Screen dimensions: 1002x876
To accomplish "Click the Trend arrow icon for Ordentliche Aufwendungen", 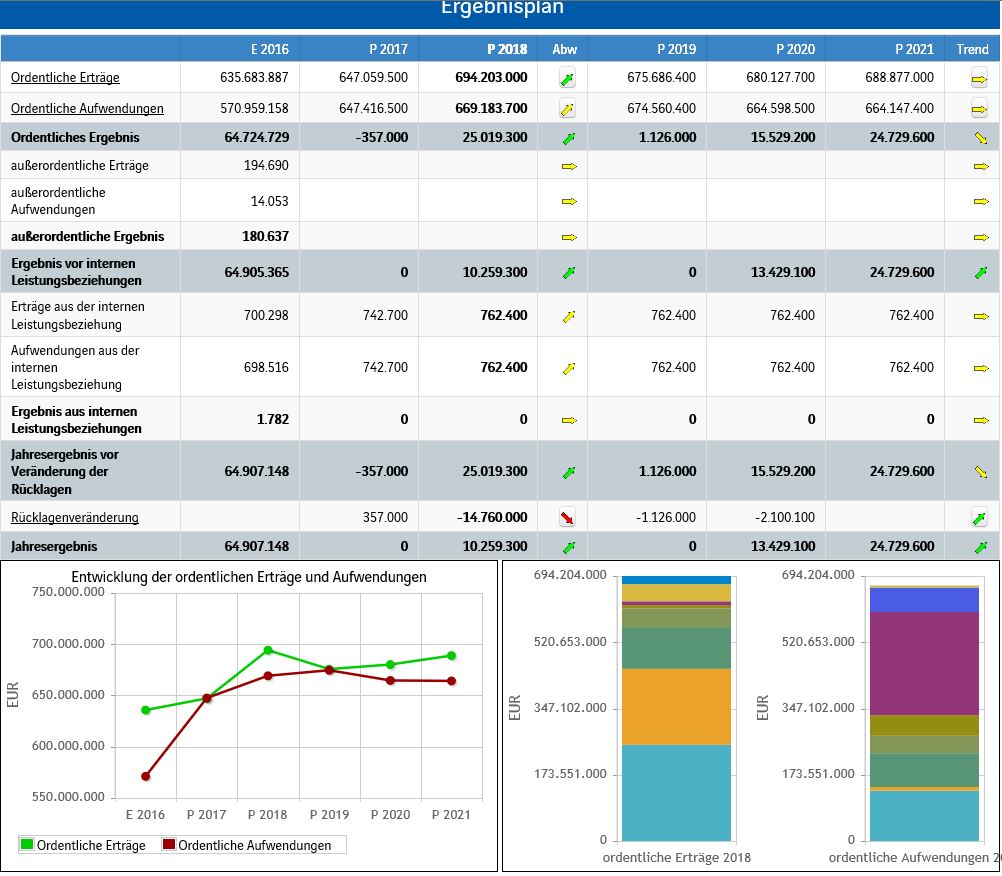I will coord(979,109).
